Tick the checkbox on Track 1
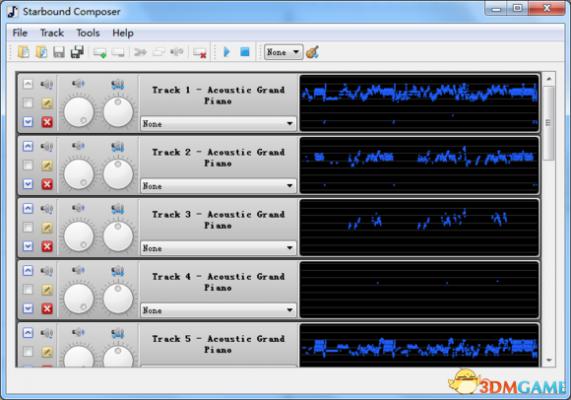This screenshot has width=571, height=400. tap(28, 103)
